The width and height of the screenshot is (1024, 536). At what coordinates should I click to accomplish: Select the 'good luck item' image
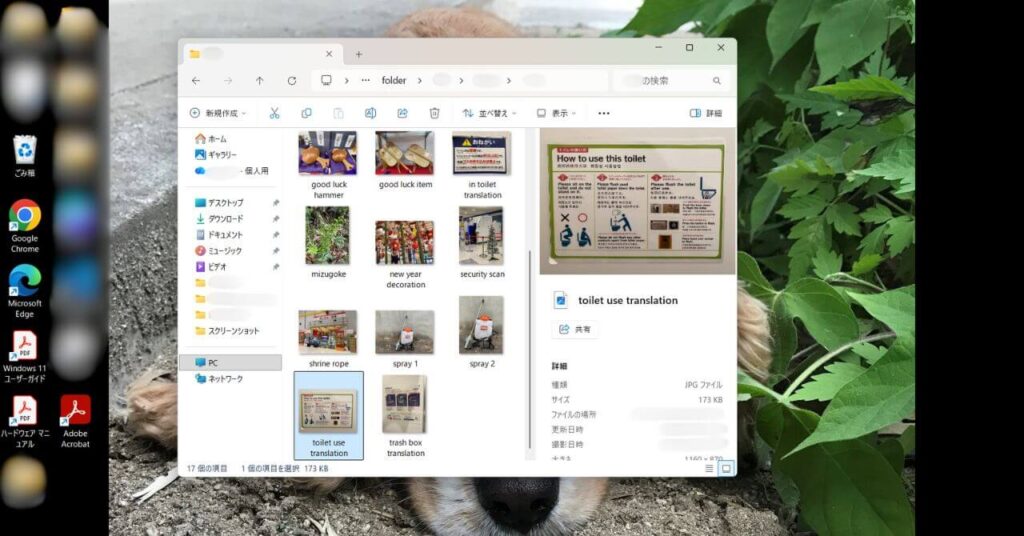pos(405,161)
